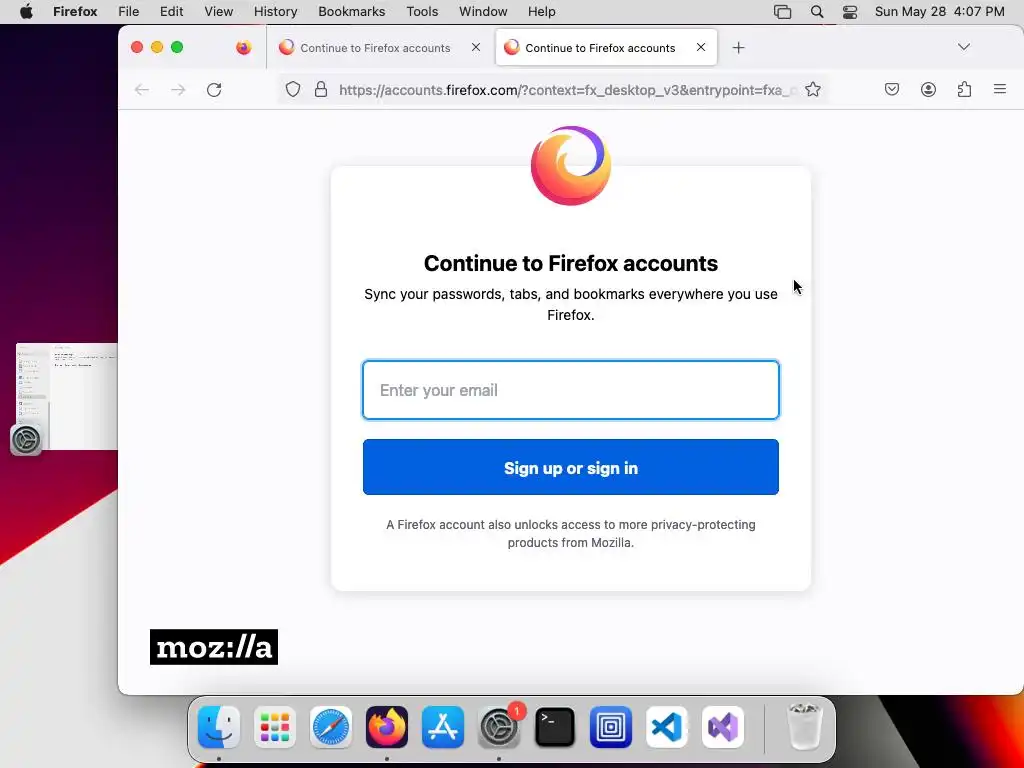Open the View menu
The height and width of the screenshot is (768, 1024).
pos(219,12)
